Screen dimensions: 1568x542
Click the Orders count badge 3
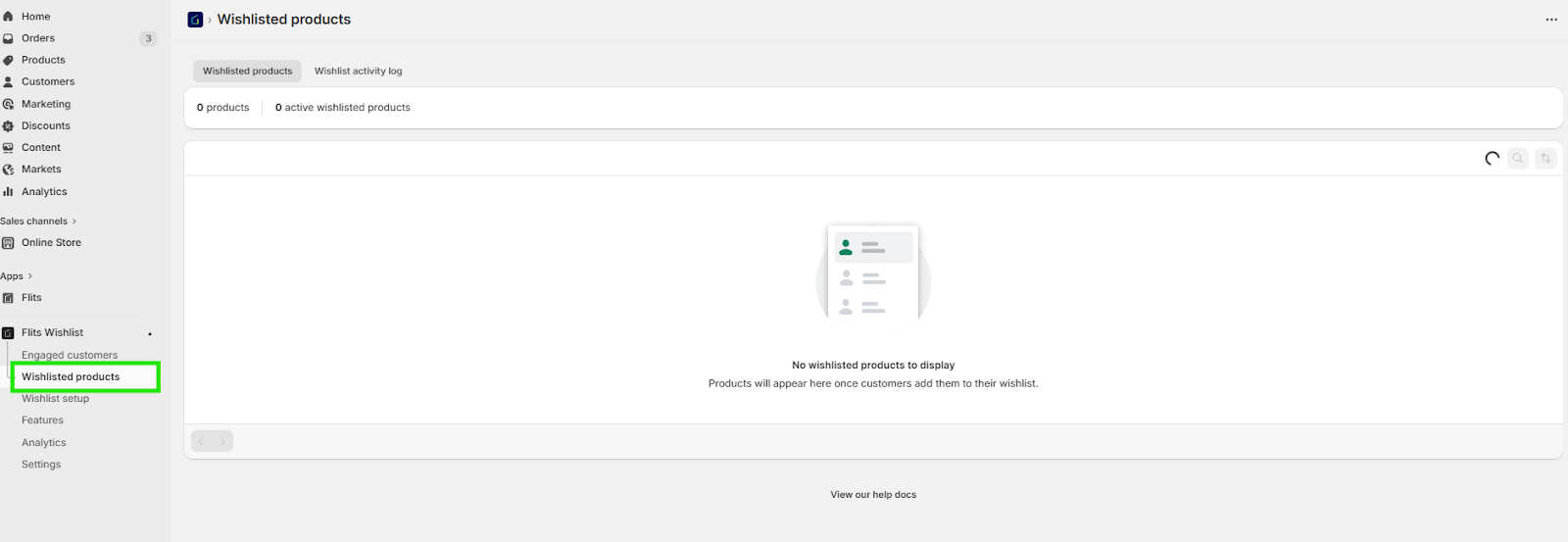point(149,39)
